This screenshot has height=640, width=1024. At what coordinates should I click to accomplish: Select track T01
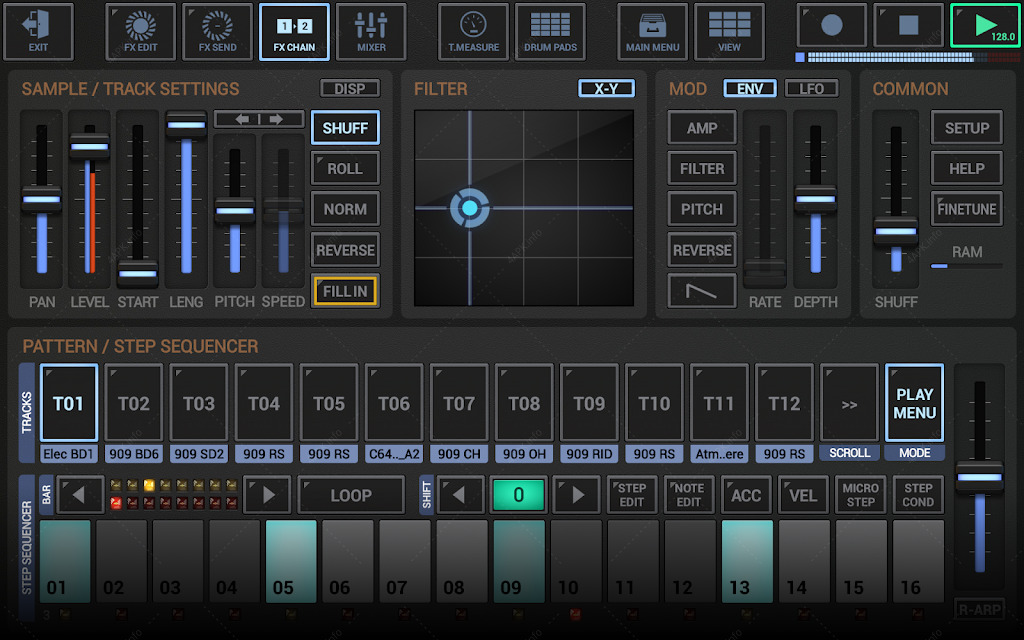(69, 403)
